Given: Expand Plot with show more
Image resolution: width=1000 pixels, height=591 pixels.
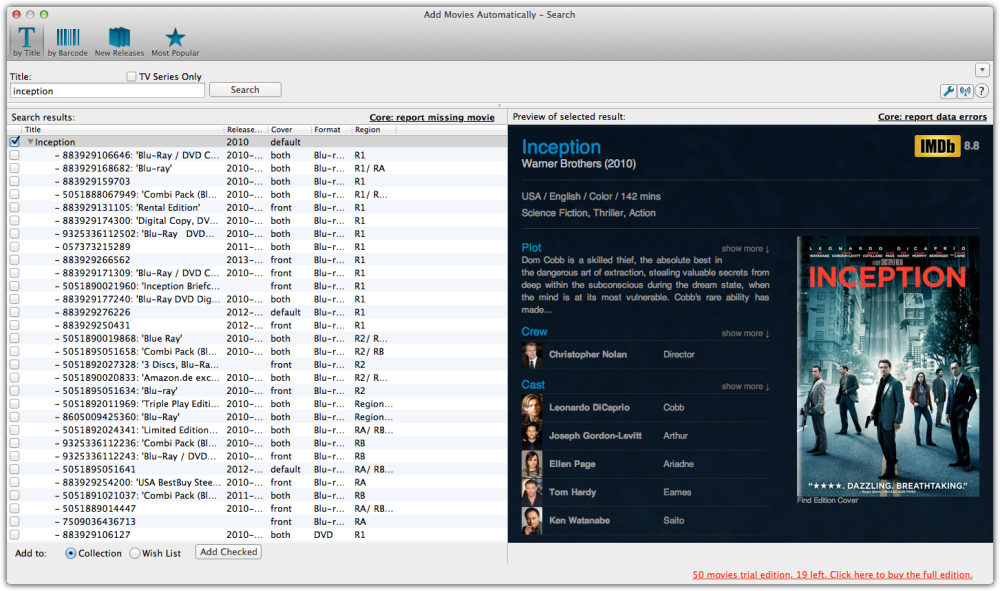Looking at the screenshot, I should pyautogui.click(x=746, y=249).
